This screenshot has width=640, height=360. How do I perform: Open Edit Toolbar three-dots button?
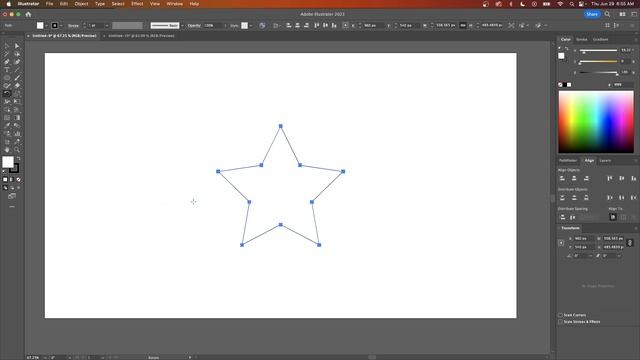click(x=12, y=207)
